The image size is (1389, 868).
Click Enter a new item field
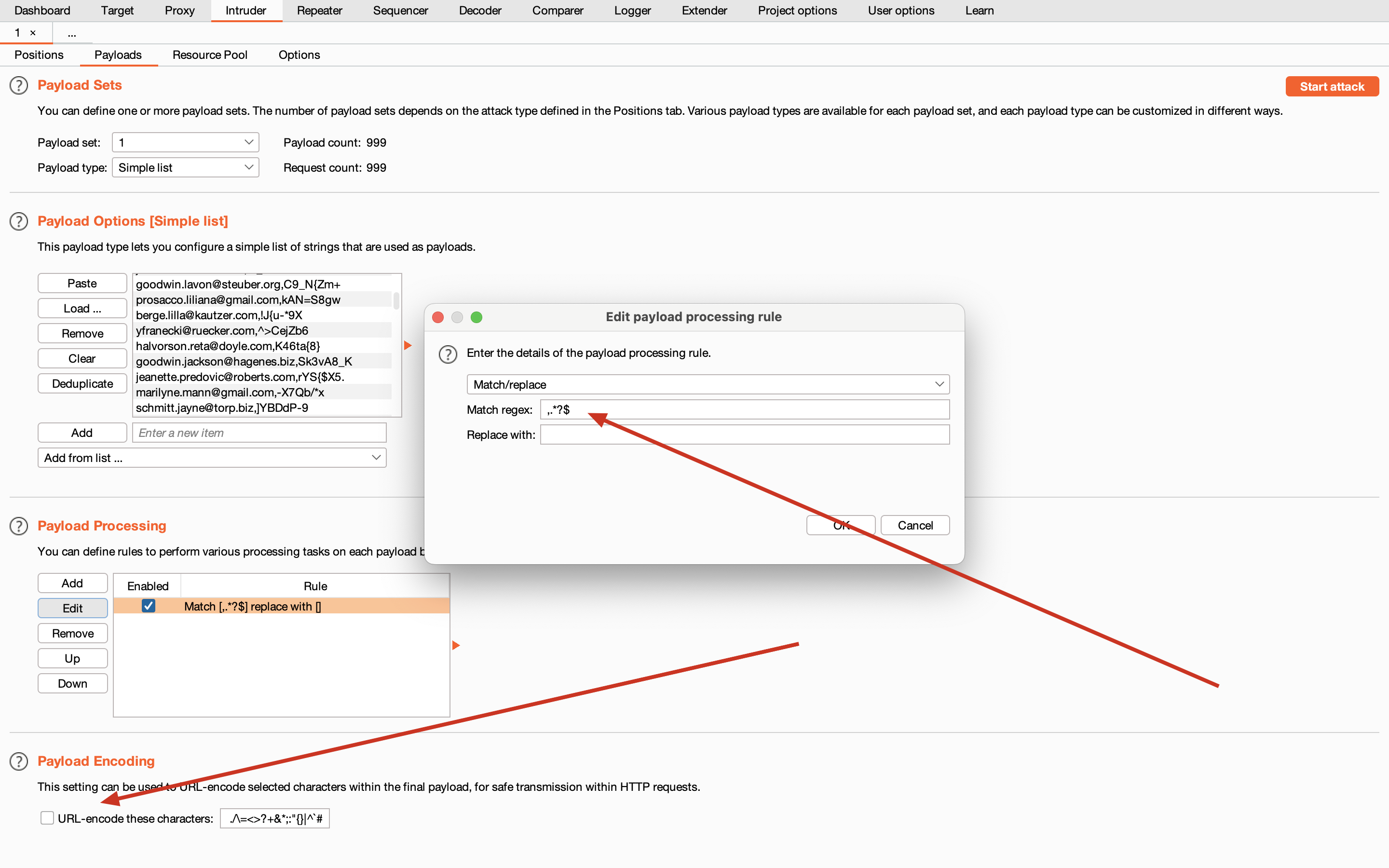click(x=259, y=432)
